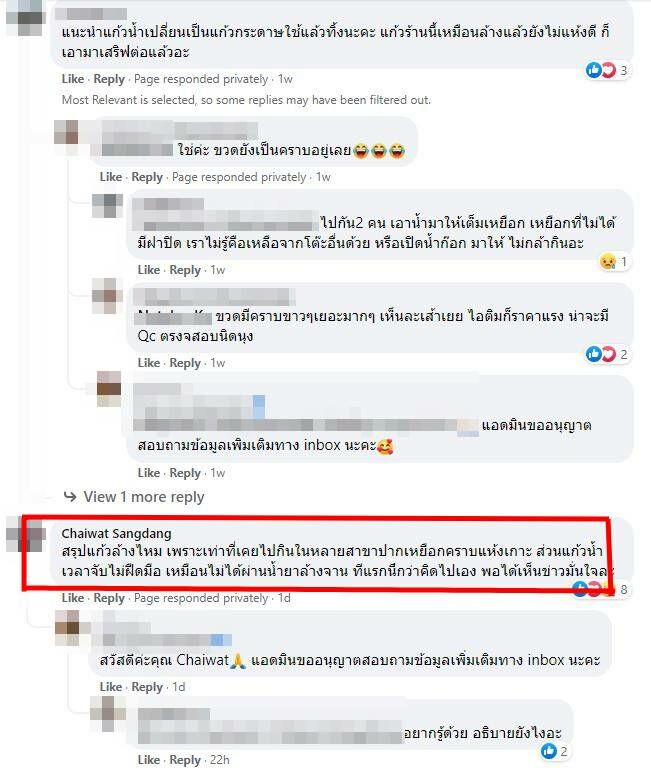The width and height of the screenshot is (651, 776).
Task: Click Like under the admin inbox reply with heart-face emoji
Action: [149, 473]
